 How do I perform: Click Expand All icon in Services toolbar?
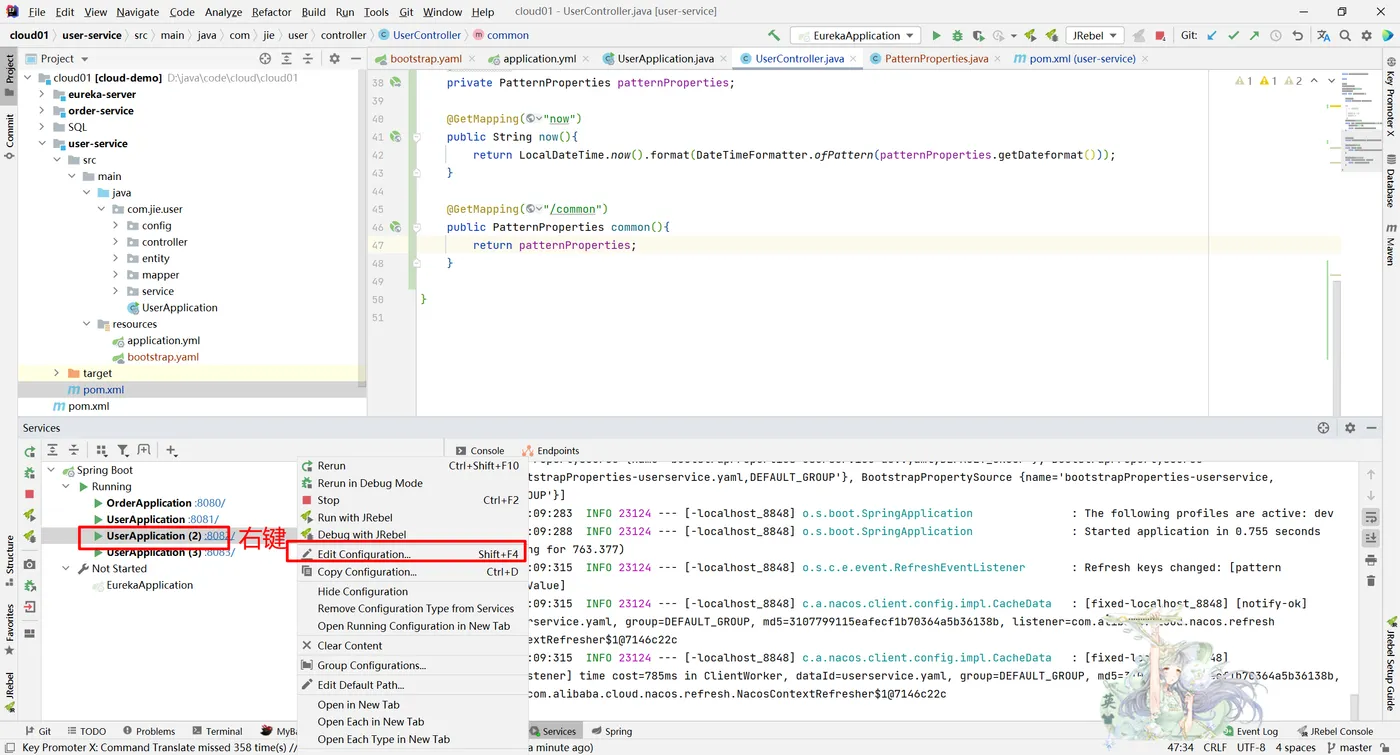[52, 451]
